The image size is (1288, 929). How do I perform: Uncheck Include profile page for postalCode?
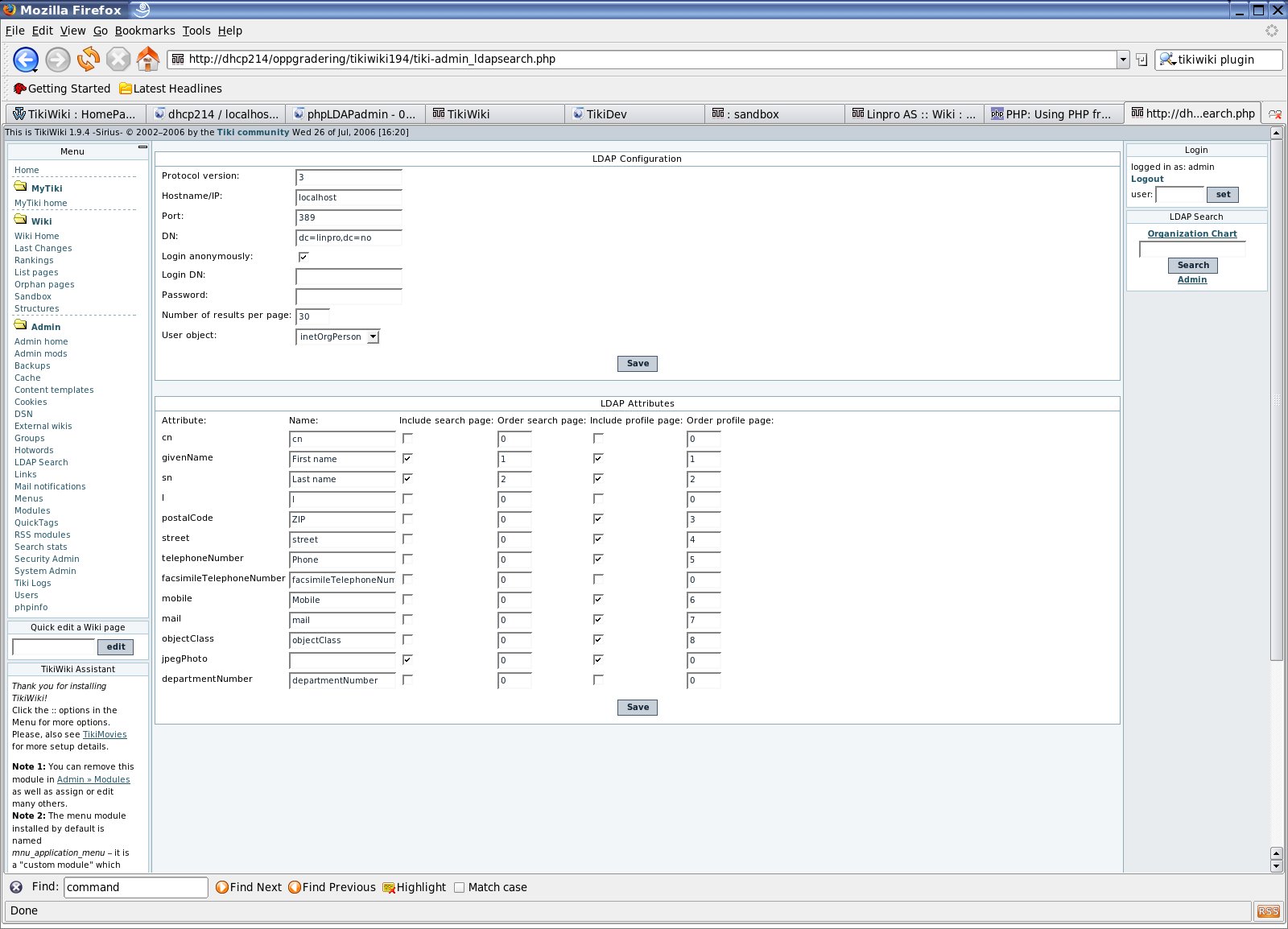tap(598, 518)
